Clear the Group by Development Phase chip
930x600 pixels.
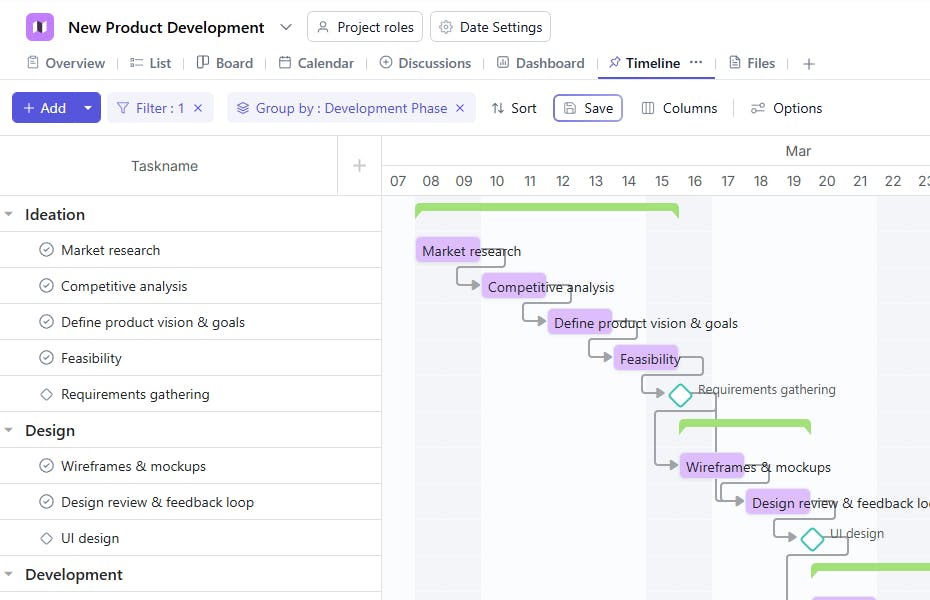pos(460,108)
